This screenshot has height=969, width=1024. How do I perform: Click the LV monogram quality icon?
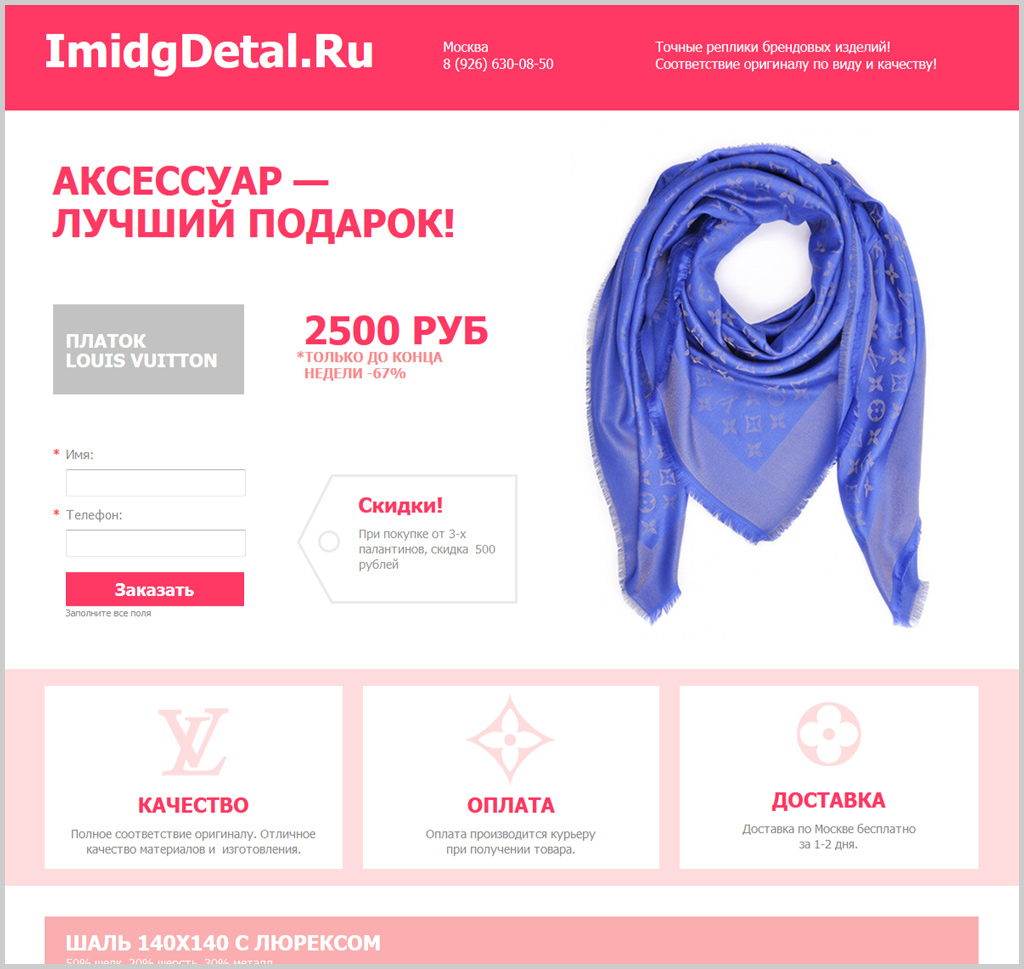point(193,741)
